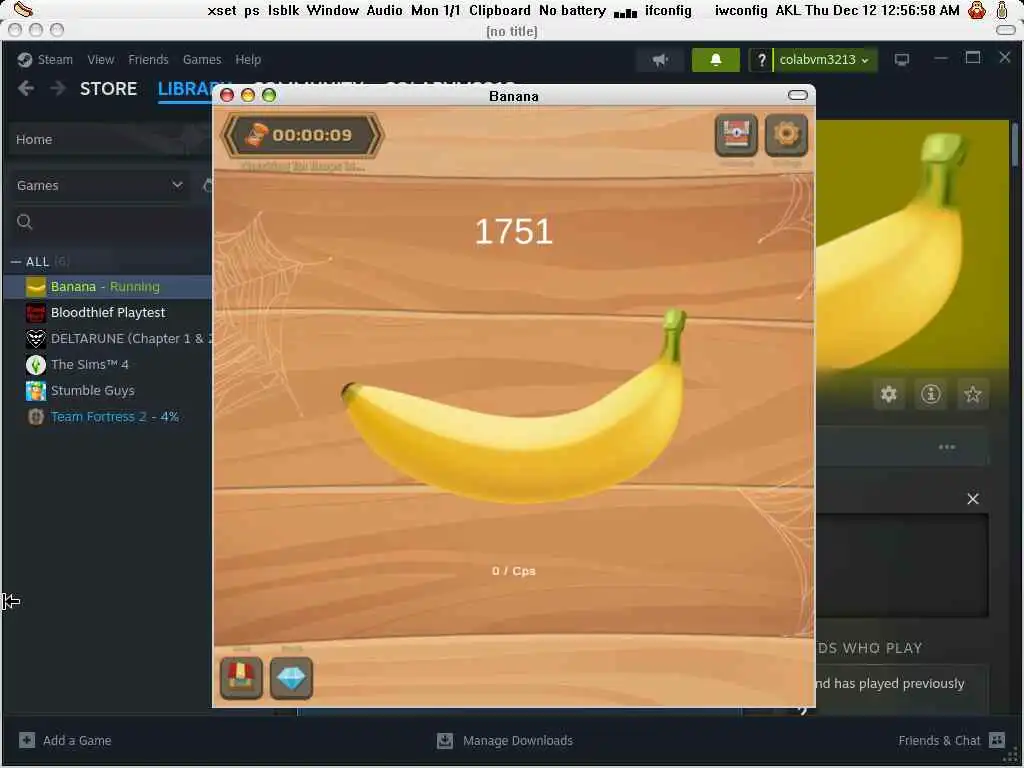This screenshot has height=768, width=1024.
Task: Toggle Big Picture mode monitor icon
Action: click(902, 60)
